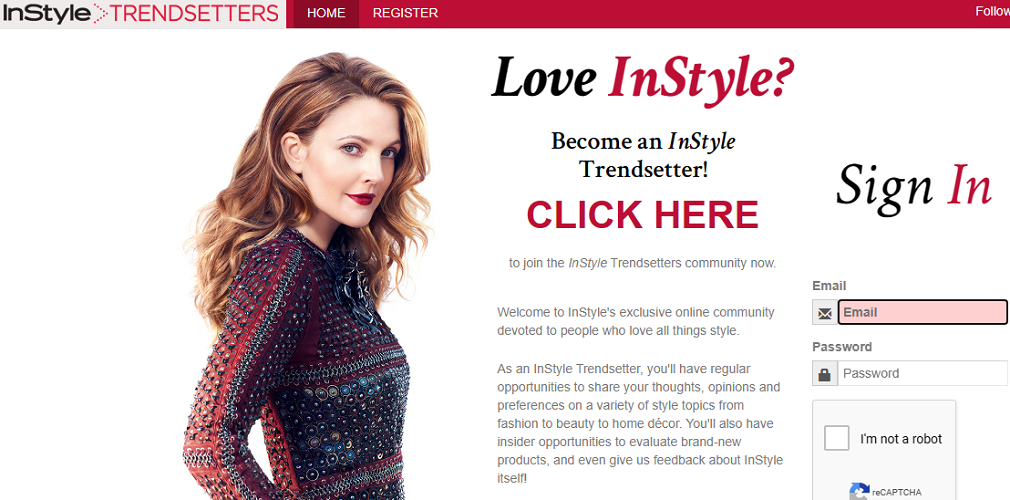This screenshot has height=500, width=1010.
Task: Click the photo of the woman
Action: pos(309,276)
